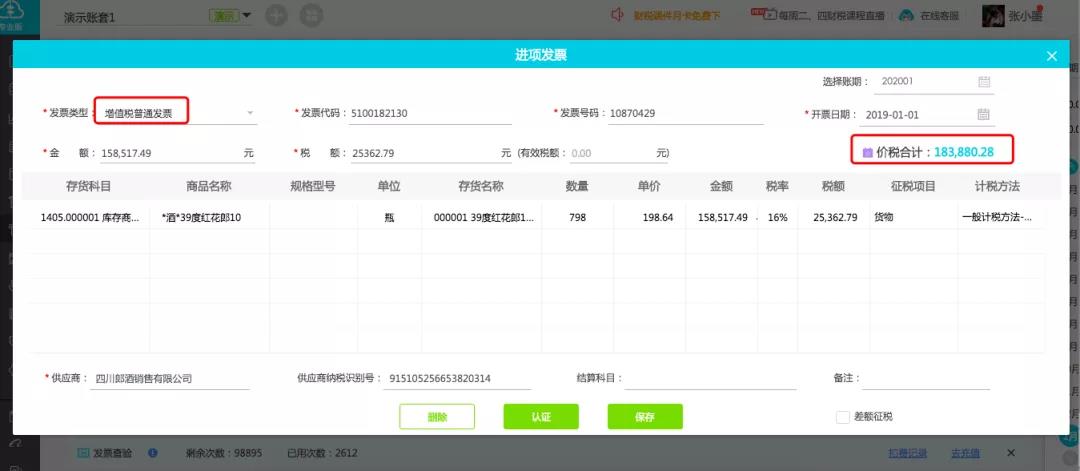The width and height of the screenshot is (1080, 471).
Task: Select cell *酒*39度红花郎10
Action: point(209,218)
